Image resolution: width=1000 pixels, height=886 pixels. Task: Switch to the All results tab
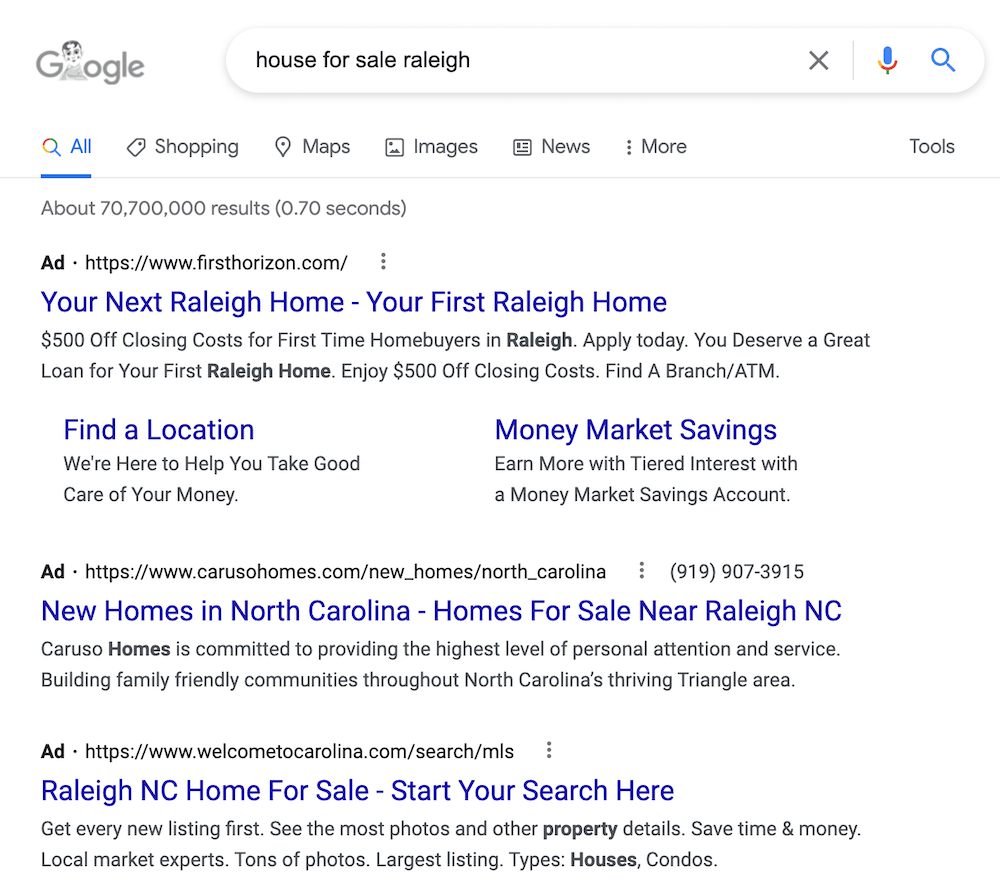point(66,146)
